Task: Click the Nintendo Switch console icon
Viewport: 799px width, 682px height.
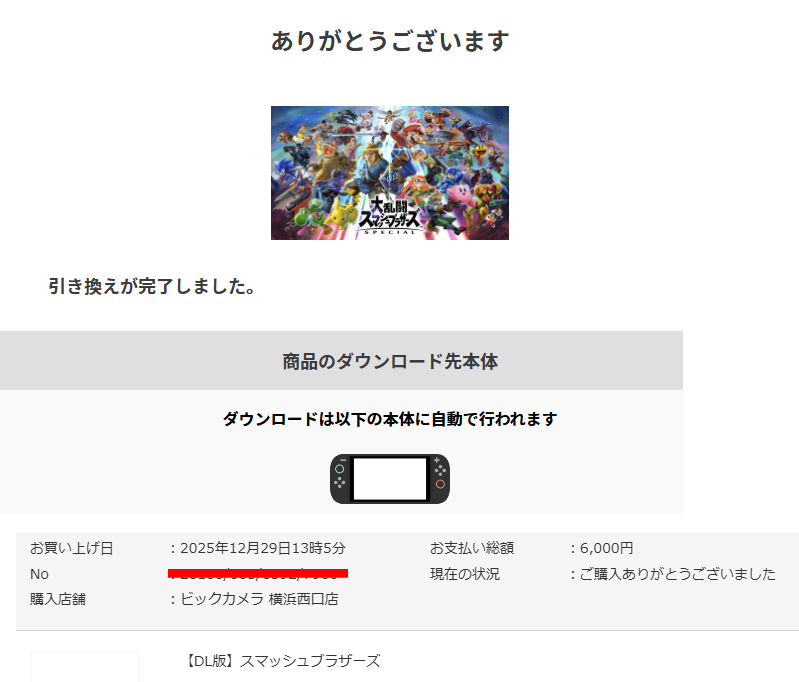Action: point(390,479)
